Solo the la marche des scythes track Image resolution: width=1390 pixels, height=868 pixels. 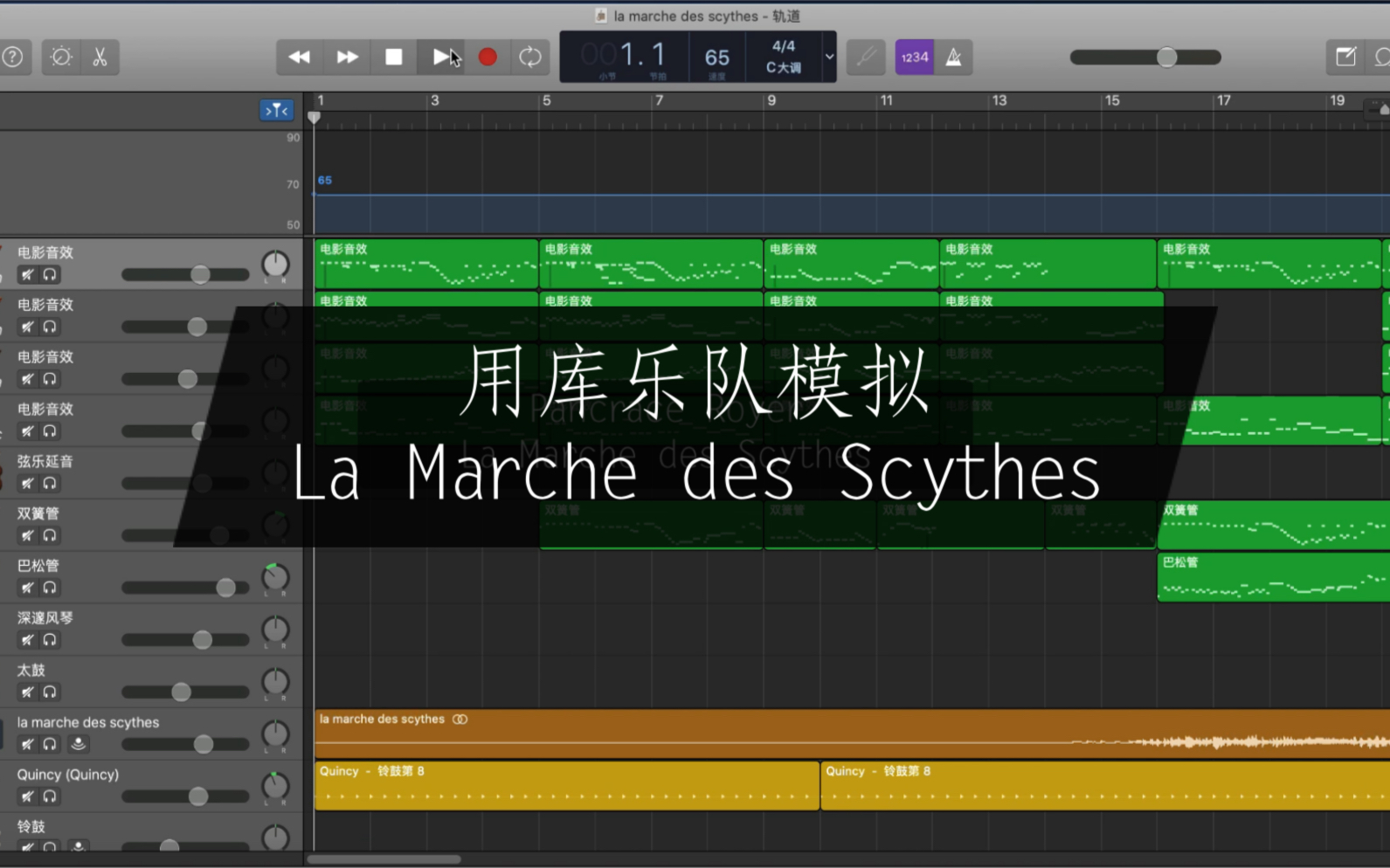[x=51, y=744]
